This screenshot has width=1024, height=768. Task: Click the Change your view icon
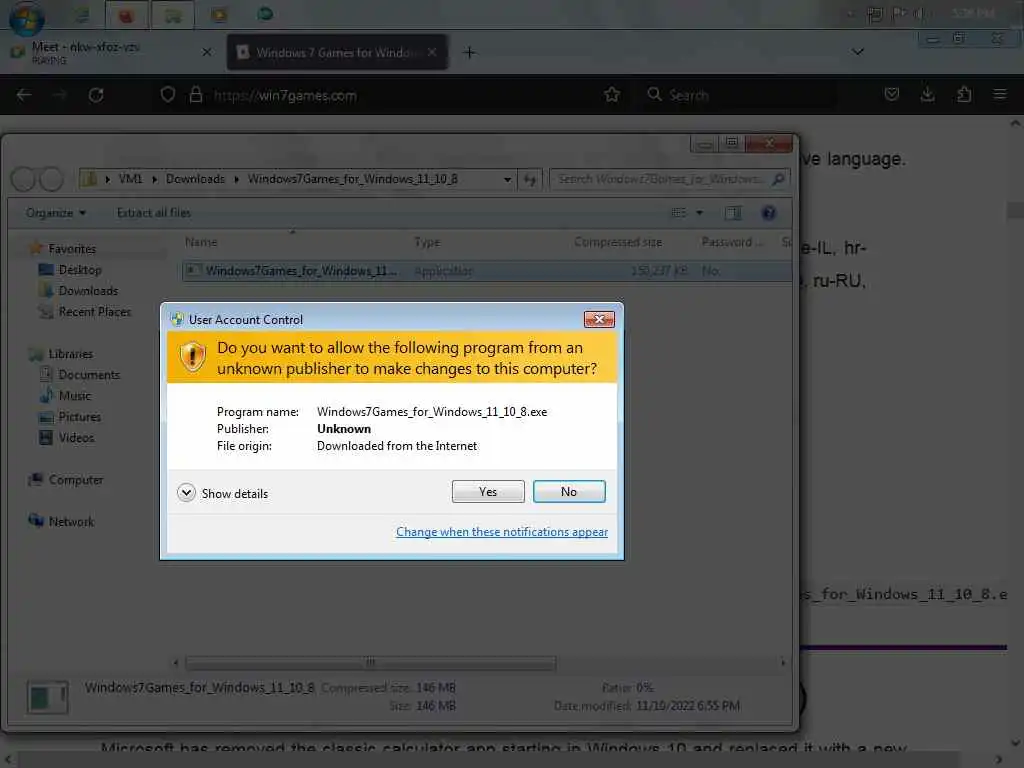click(x=679, y=213)
